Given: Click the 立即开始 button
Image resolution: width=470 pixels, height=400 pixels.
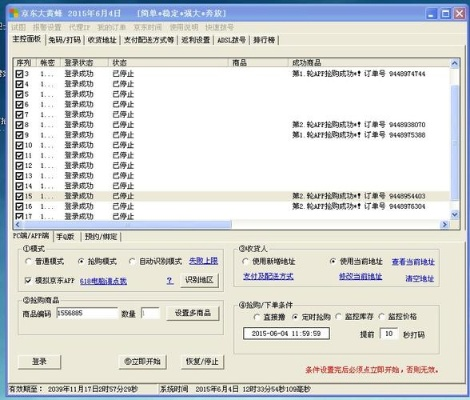Looking at the screenshot, I should pyautogui.click(x=143, y=362).
